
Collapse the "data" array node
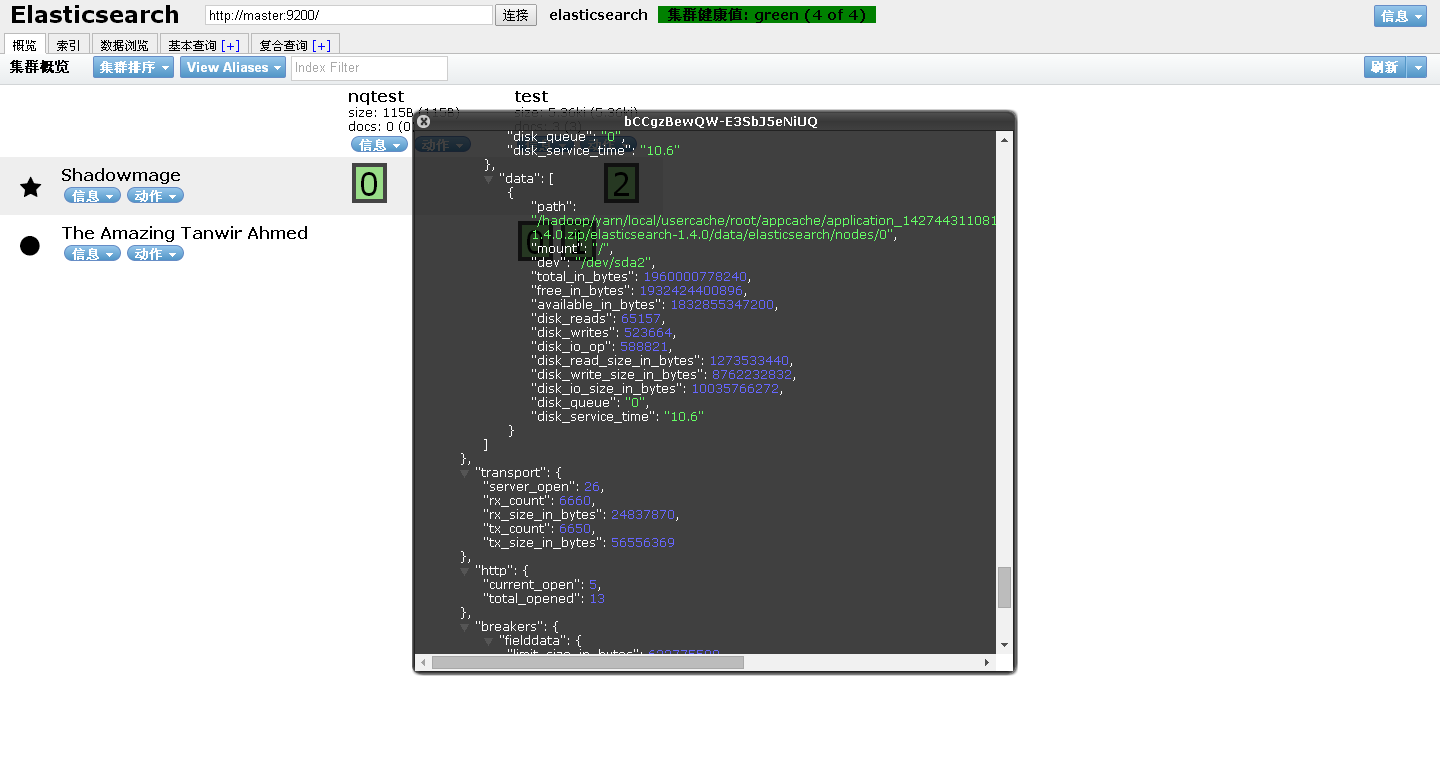coord(489,179)
